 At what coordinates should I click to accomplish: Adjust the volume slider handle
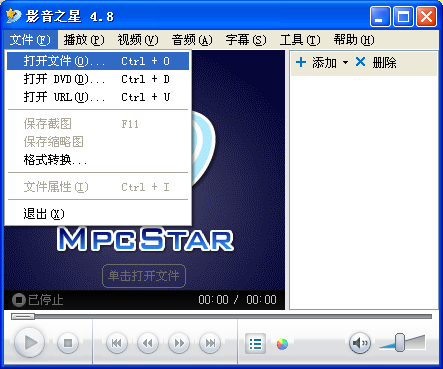pyautogui.click(x=400, y=342)
